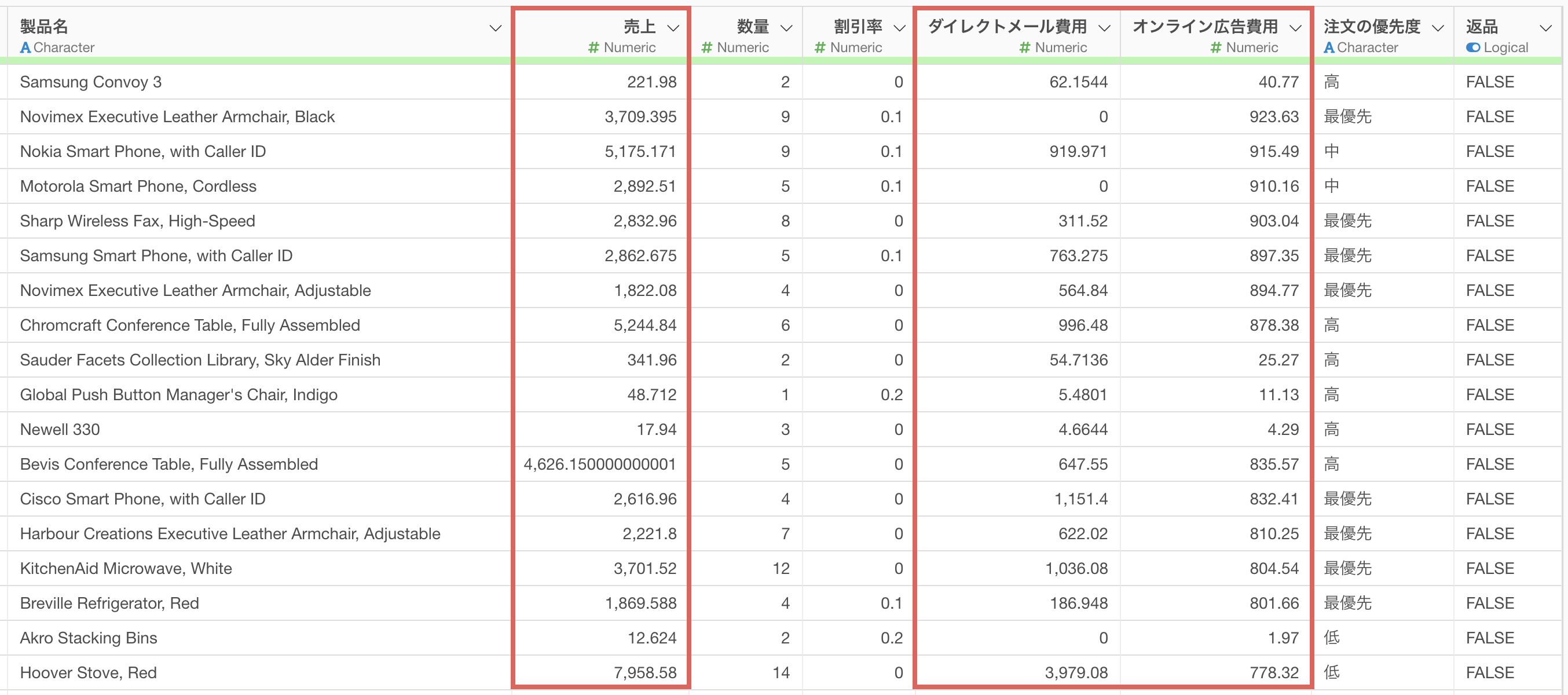Click sales value 3,709.395
The width and height of the screenshot is (1568, 695).
coord(640,117)
